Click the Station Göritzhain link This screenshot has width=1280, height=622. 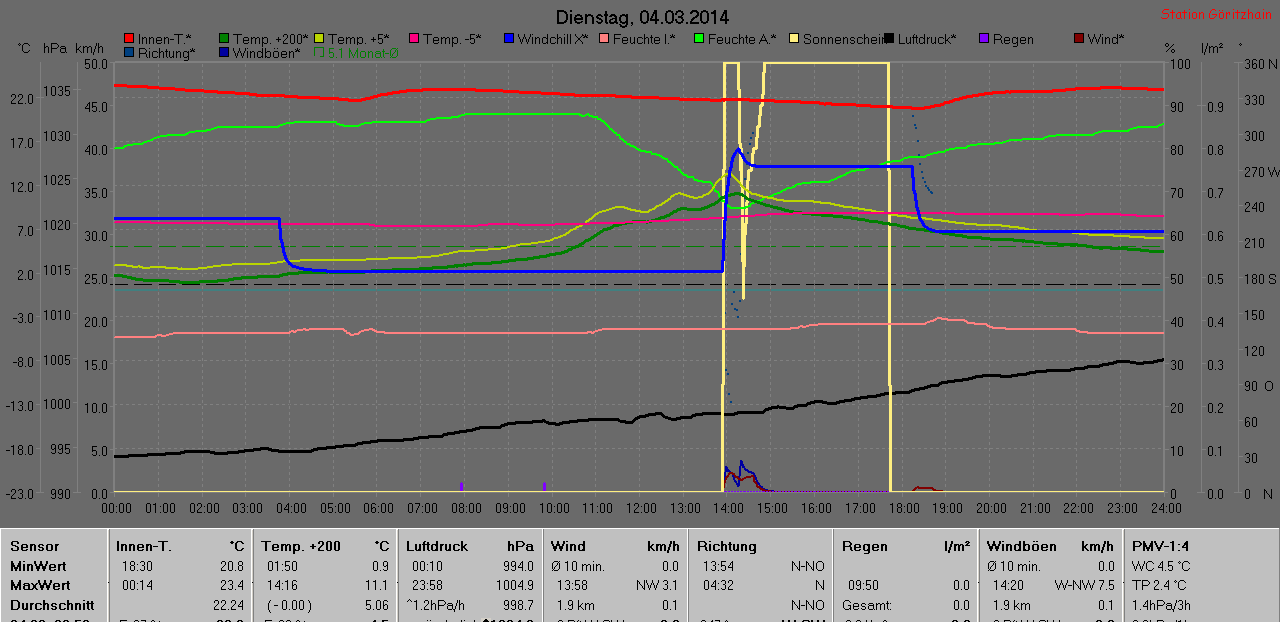1216,15
